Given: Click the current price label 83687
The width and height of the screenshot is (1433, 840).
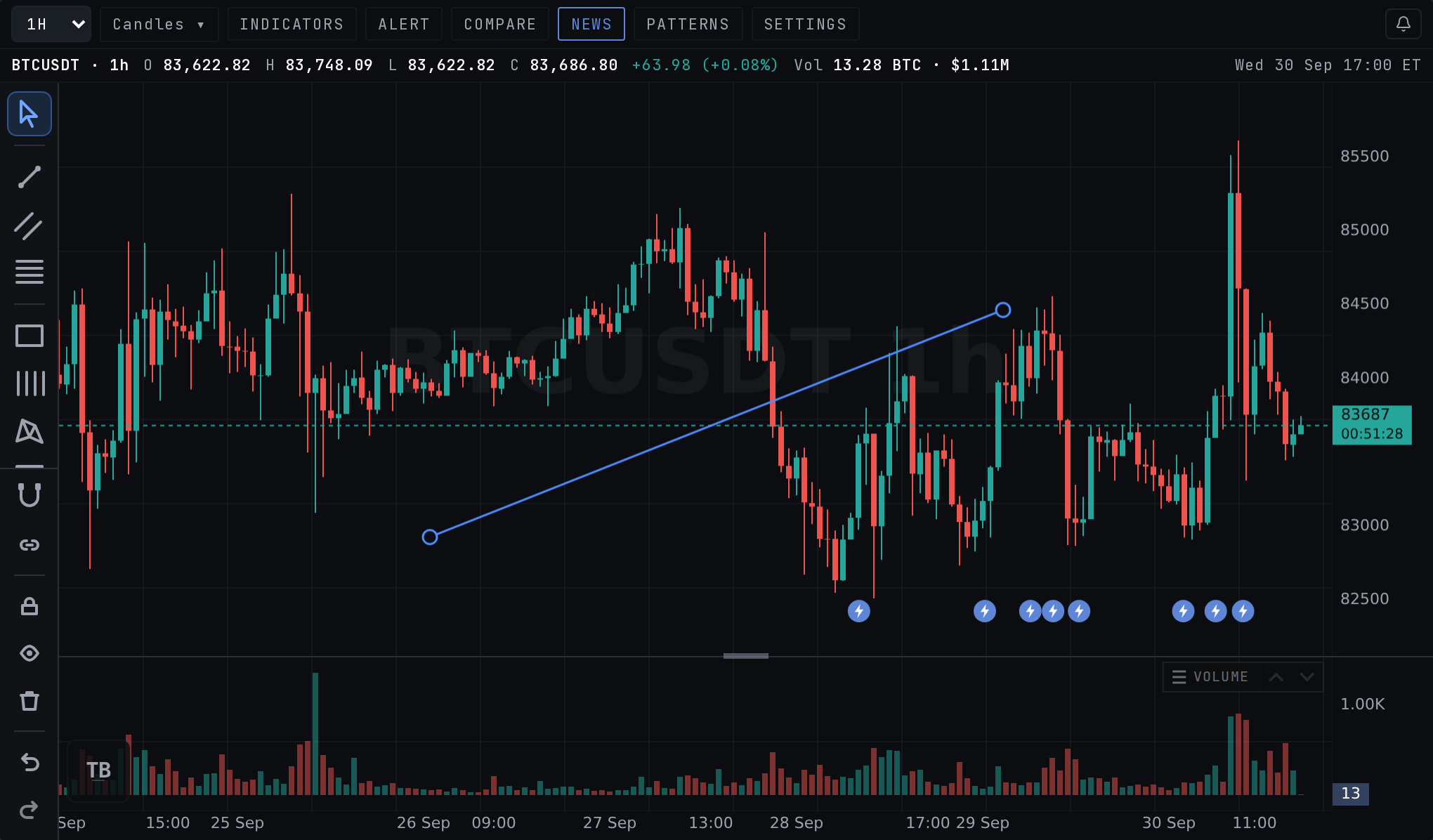Looking at the screenshot, I should coord(1372,424).
